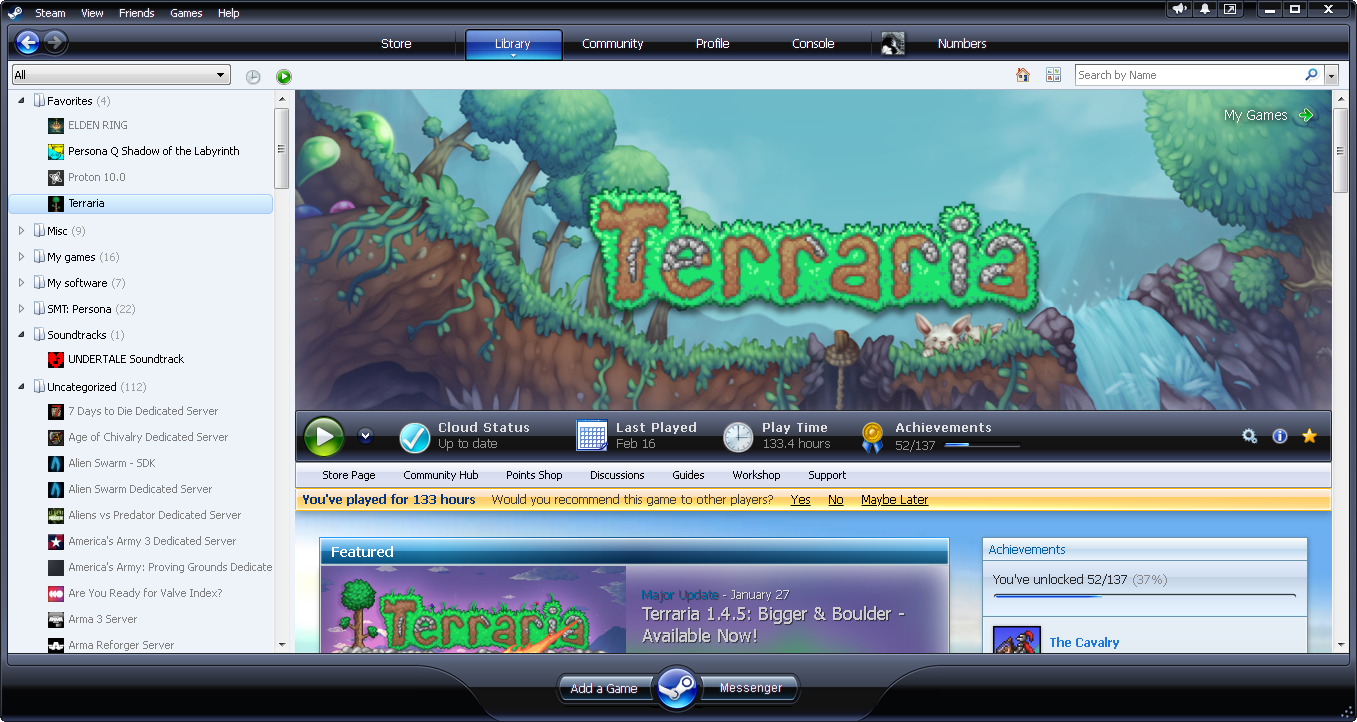
Task: Collapse the Uncategorized category
Action: pyautogui.click(x=21, y=387)
